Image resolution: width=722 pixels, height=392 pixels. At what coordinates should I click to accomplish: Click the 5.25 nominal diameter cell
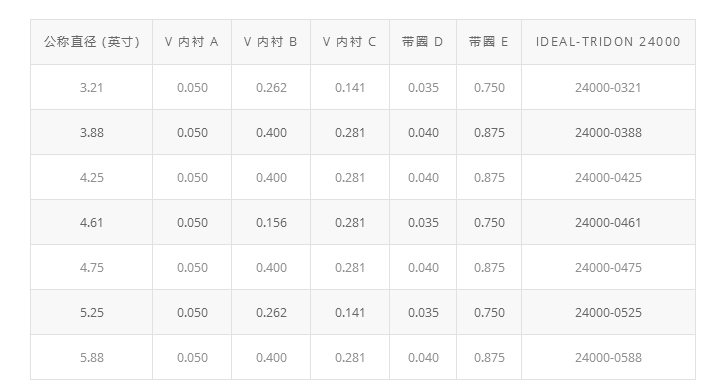[92, 313]
